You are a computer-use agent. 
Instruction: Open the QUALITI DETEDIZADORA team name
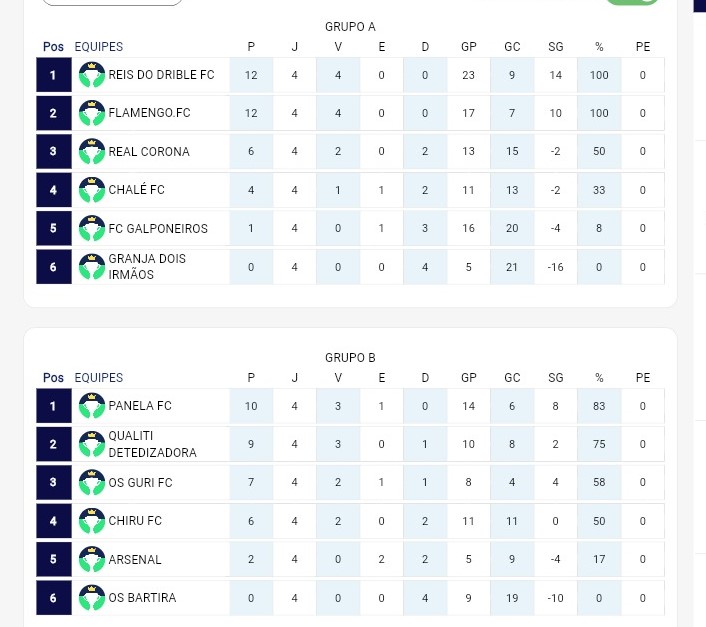(153, 444)
